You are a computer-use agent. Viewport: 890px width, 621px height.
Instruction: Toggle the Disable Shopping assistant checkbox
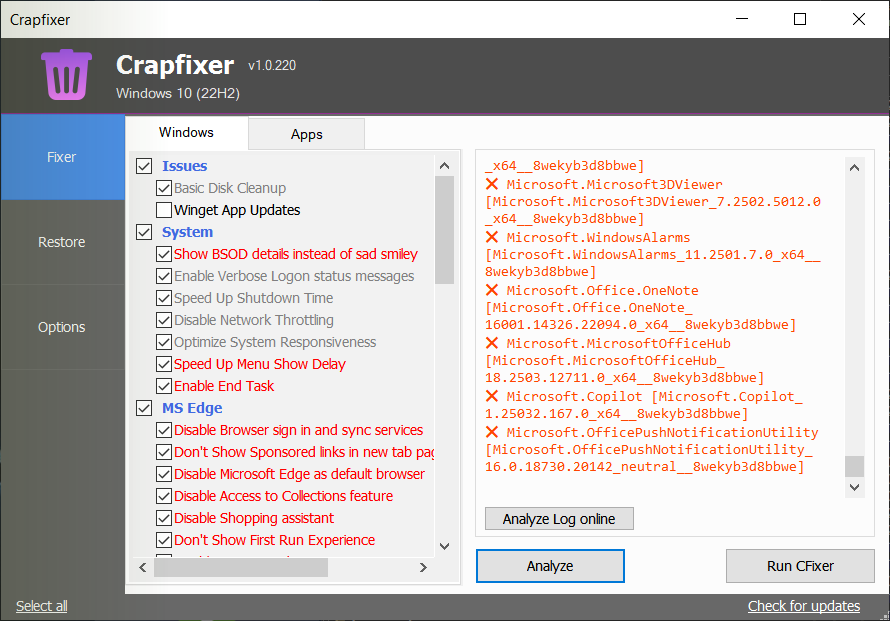[164, 518]
